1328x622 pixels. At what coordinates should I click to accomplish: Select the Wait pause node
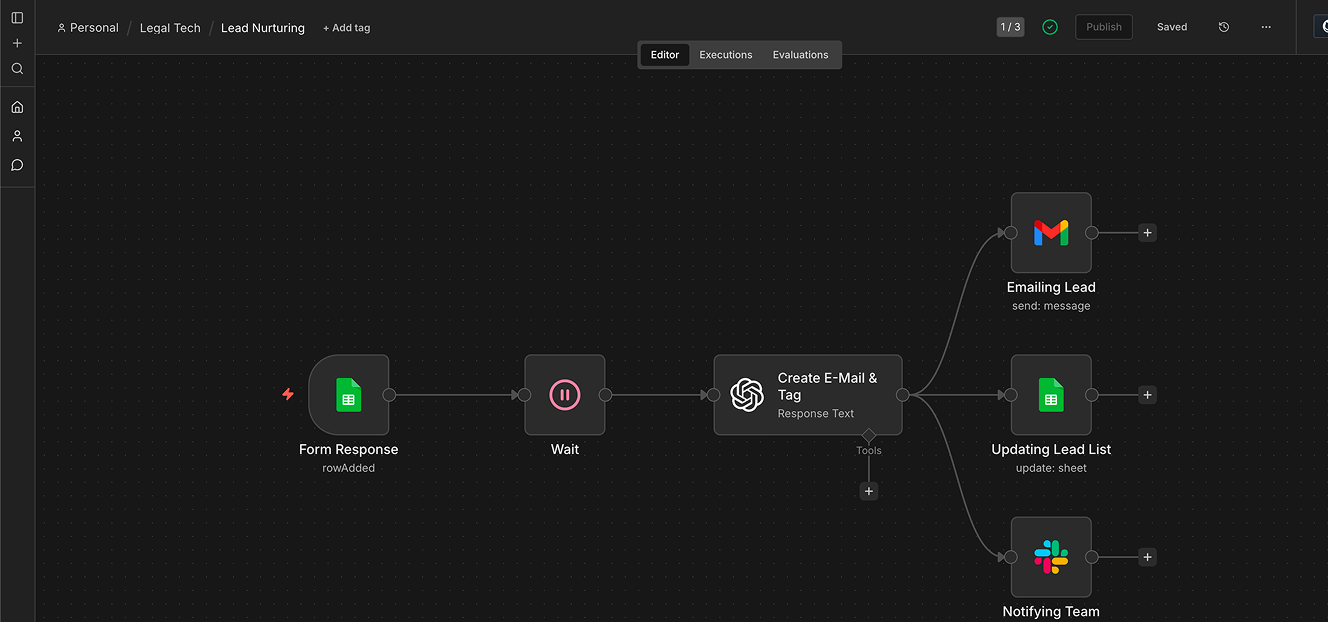coord(565,395)
